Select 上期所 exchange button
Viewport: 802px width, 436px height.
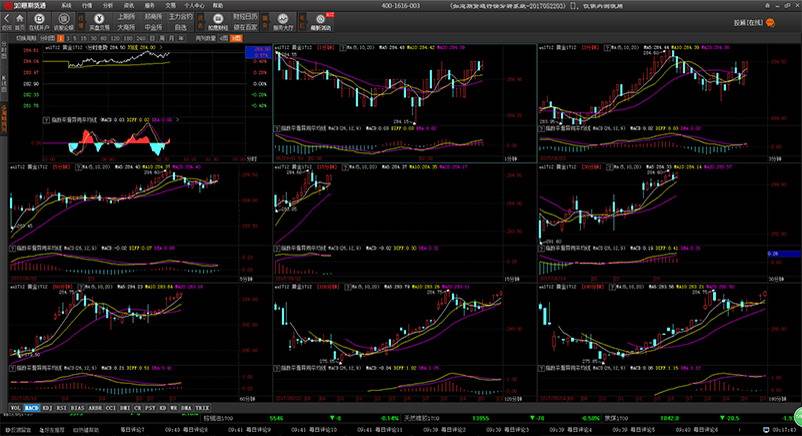pyautogui.click(x=126, y=17)
